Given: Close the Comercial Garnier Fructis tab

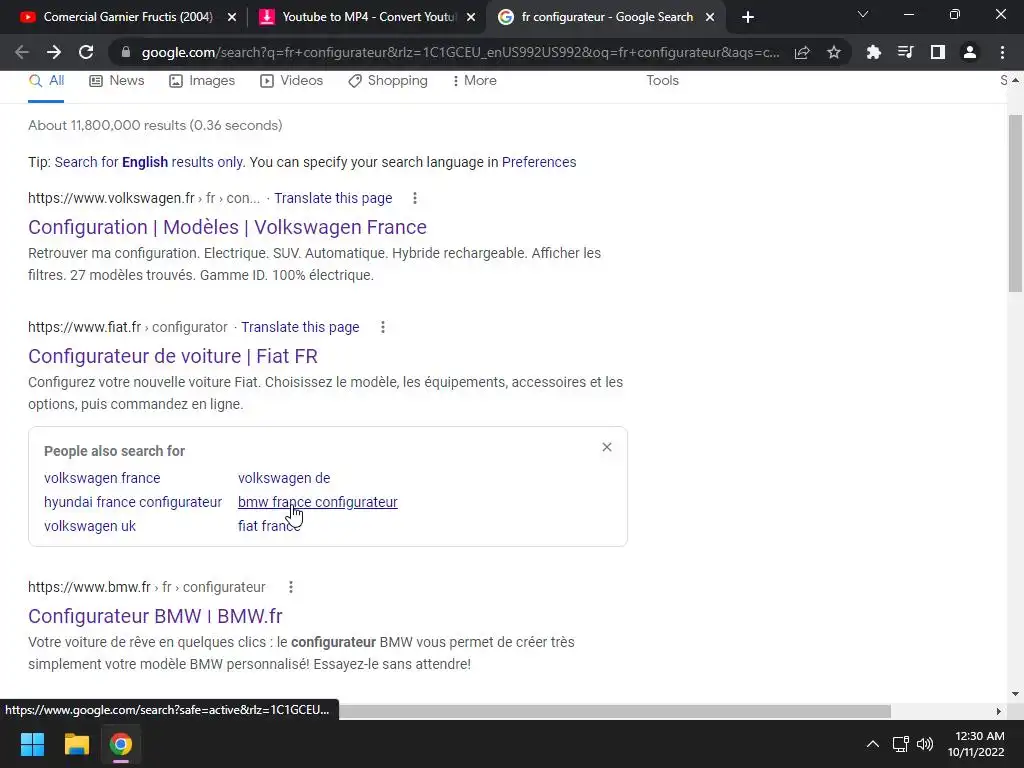Looking at the screenshot, I should [232, 17].
